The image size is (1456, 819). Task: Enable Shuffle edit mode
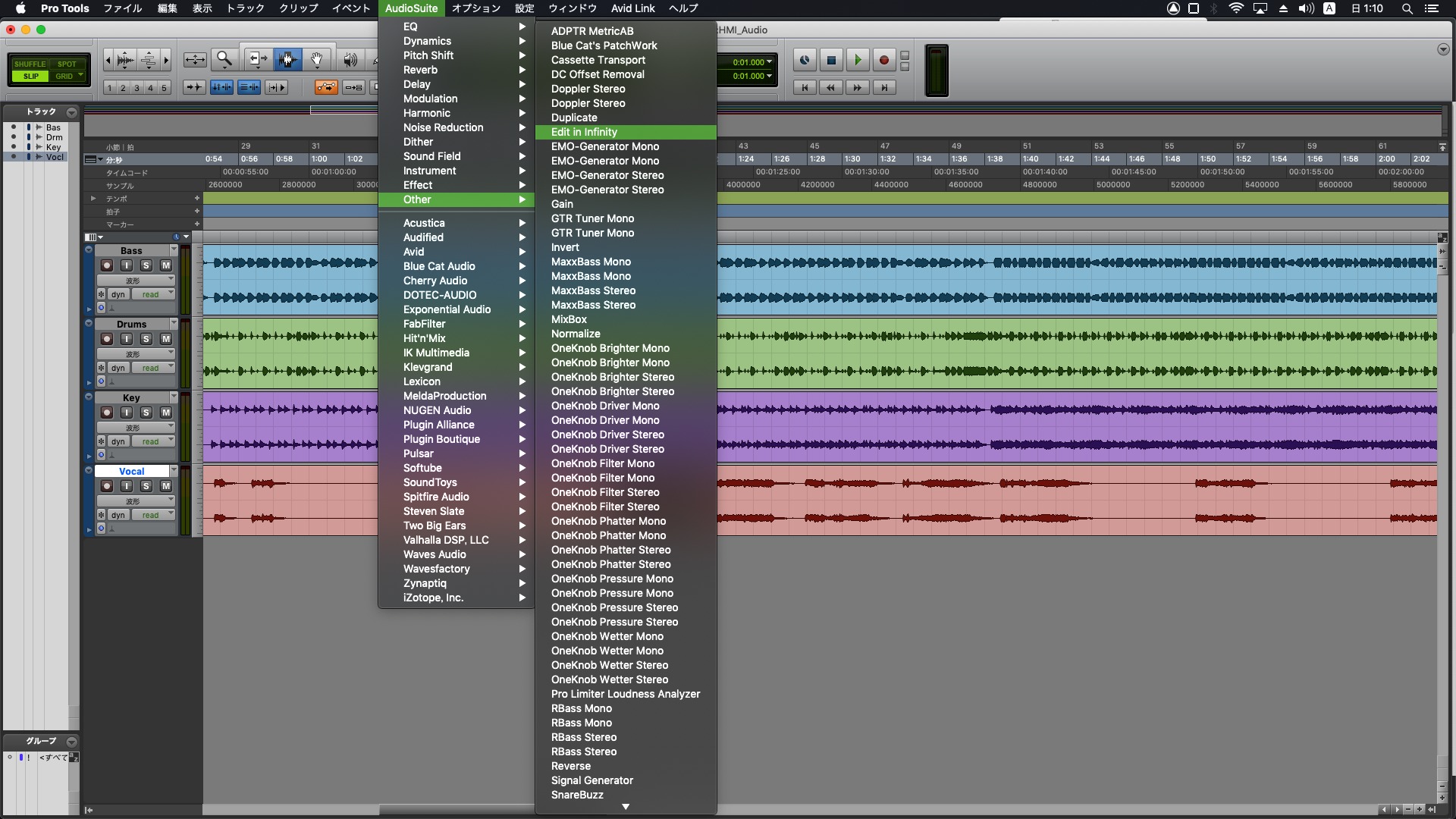[x=30, y=64]
